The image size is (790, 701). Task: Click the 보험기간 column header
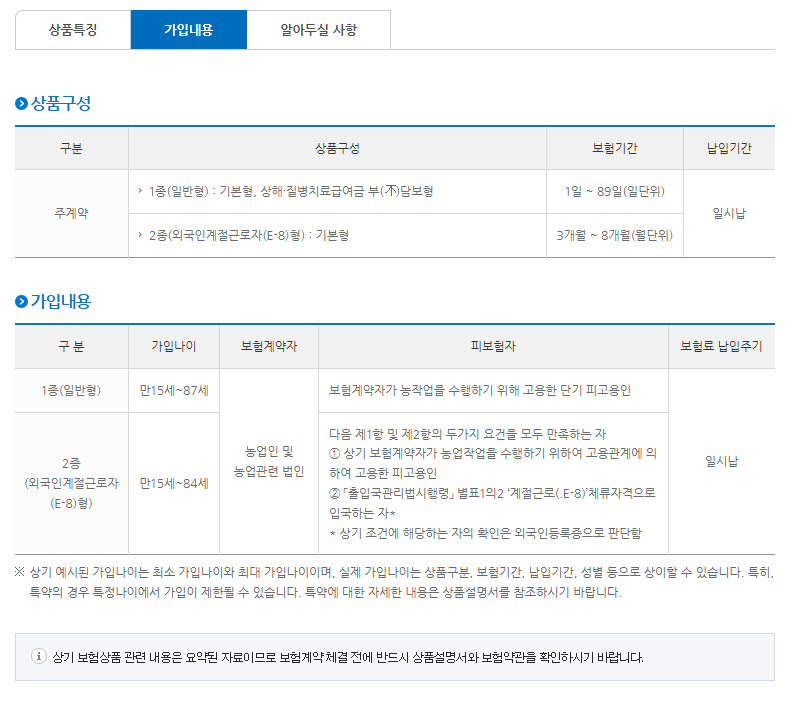click(x=615, y=148)
